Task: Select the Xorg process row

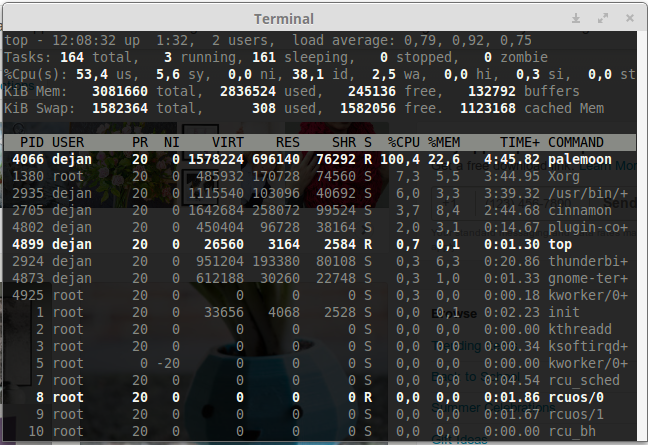Action: (319, 176)
